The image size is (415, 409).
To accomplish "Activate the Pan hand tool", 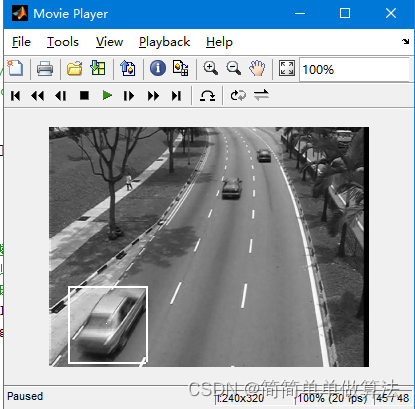I will (257, 68).
